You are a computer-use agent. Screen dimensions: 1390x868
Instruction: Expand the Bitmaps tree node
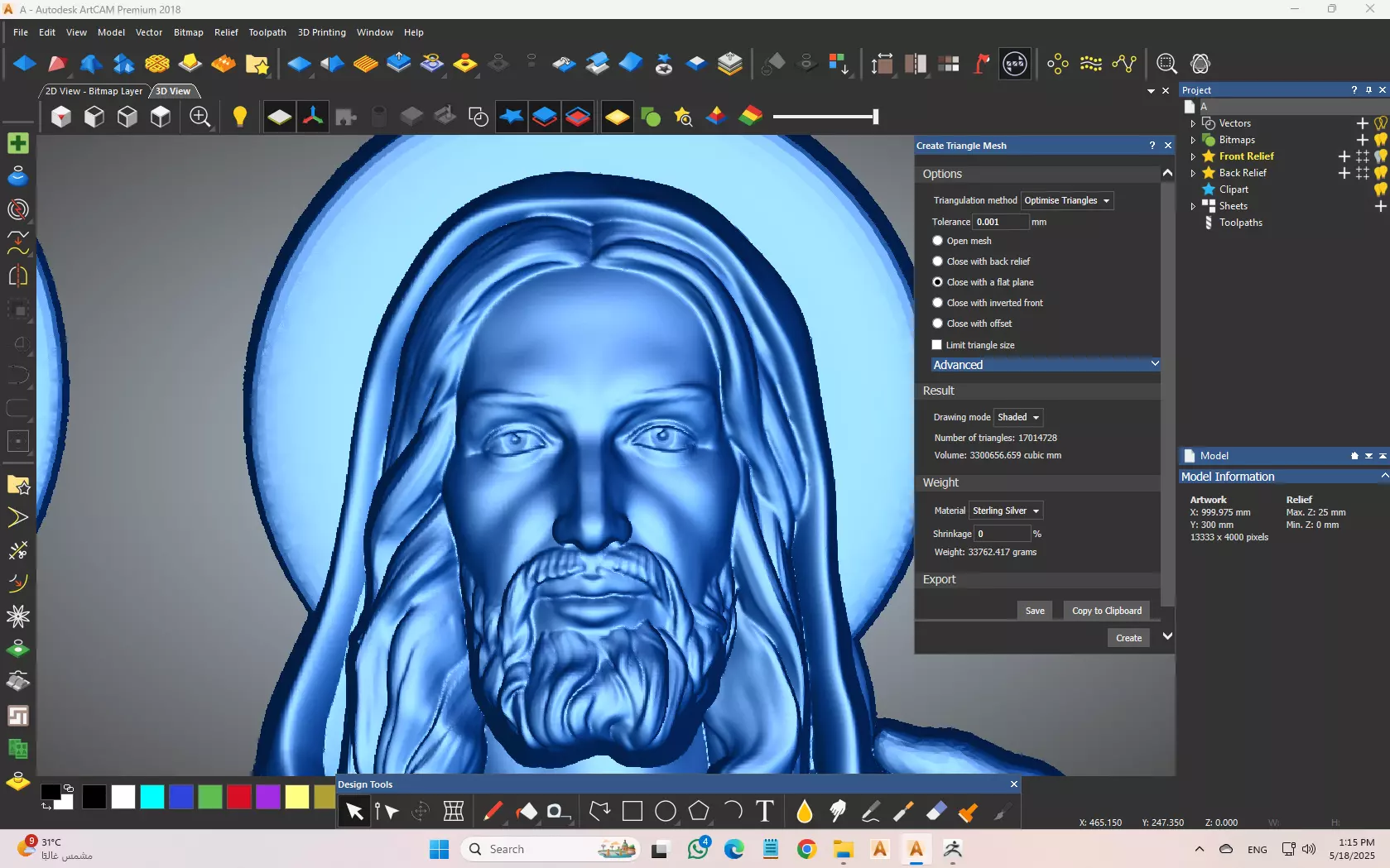[x=1193, y=140]
